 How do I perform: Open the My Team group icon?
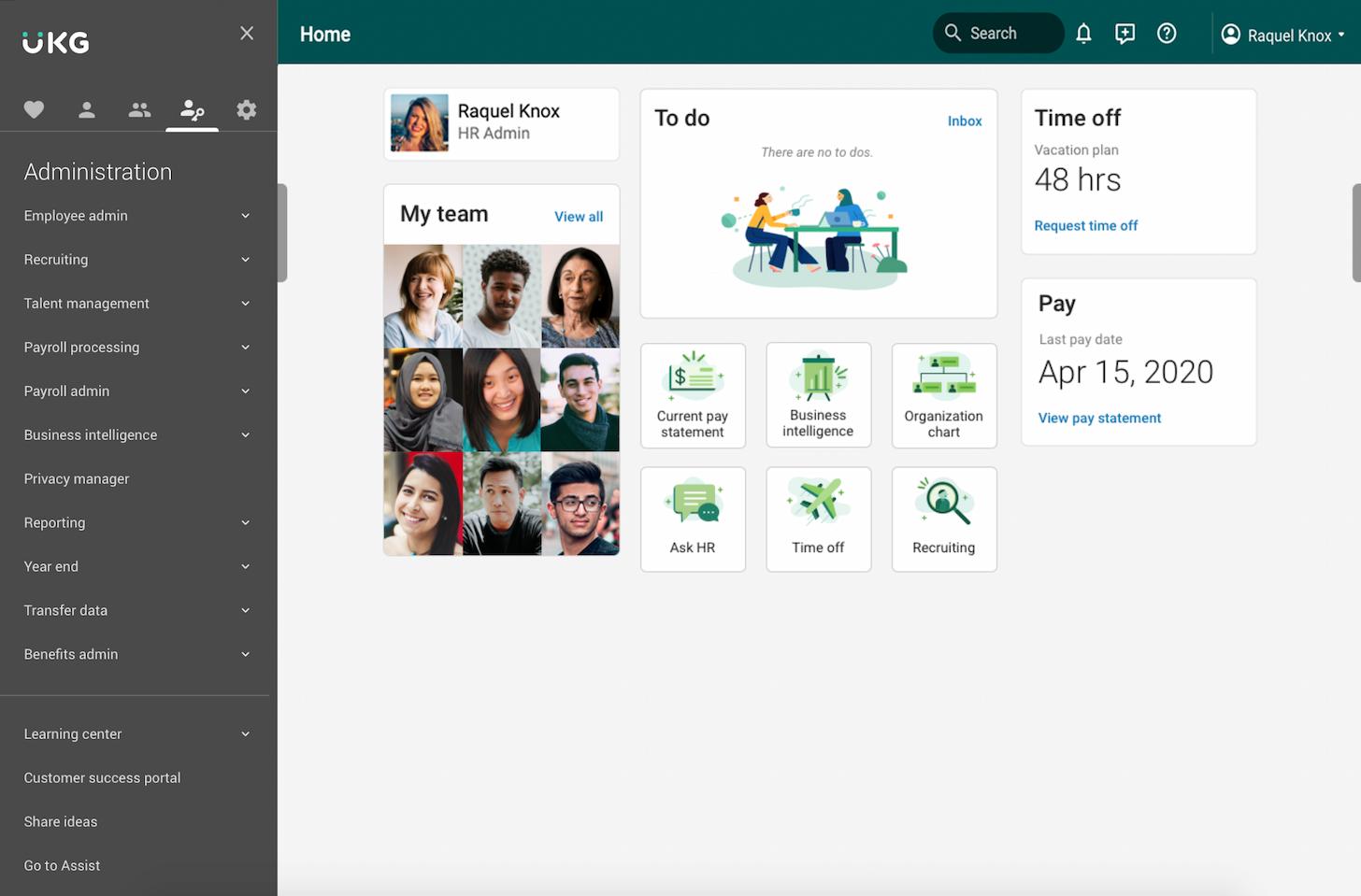[x=138, y=109]
